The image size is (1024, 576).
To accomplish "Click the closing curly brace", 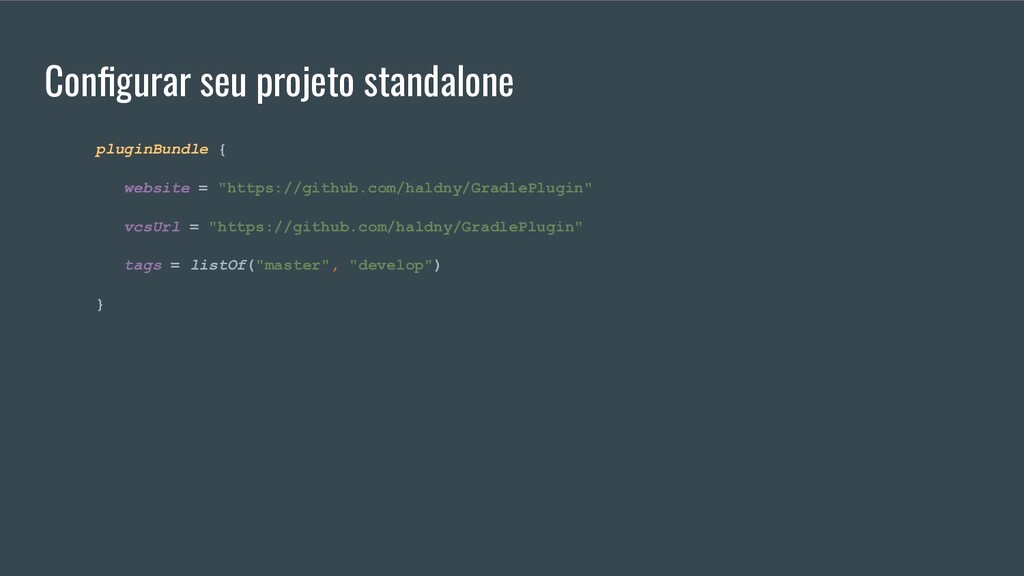I will [x=100, y=304].
